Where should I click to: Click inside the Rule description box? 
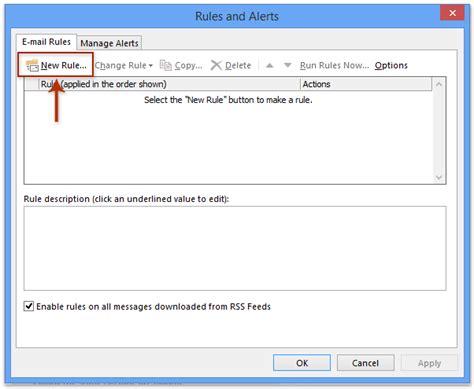[235, 248]
